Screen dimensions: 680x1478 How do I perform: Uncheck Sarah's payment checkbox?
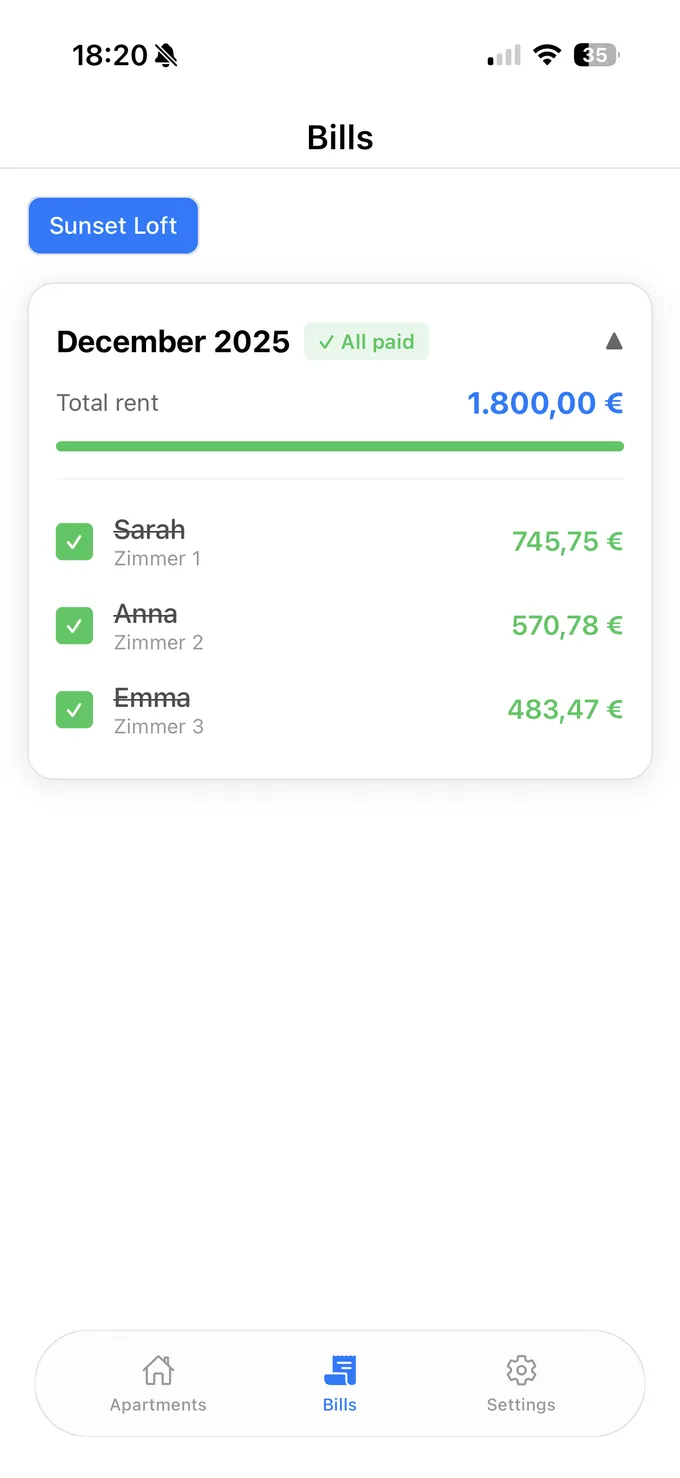pos(74,541)
